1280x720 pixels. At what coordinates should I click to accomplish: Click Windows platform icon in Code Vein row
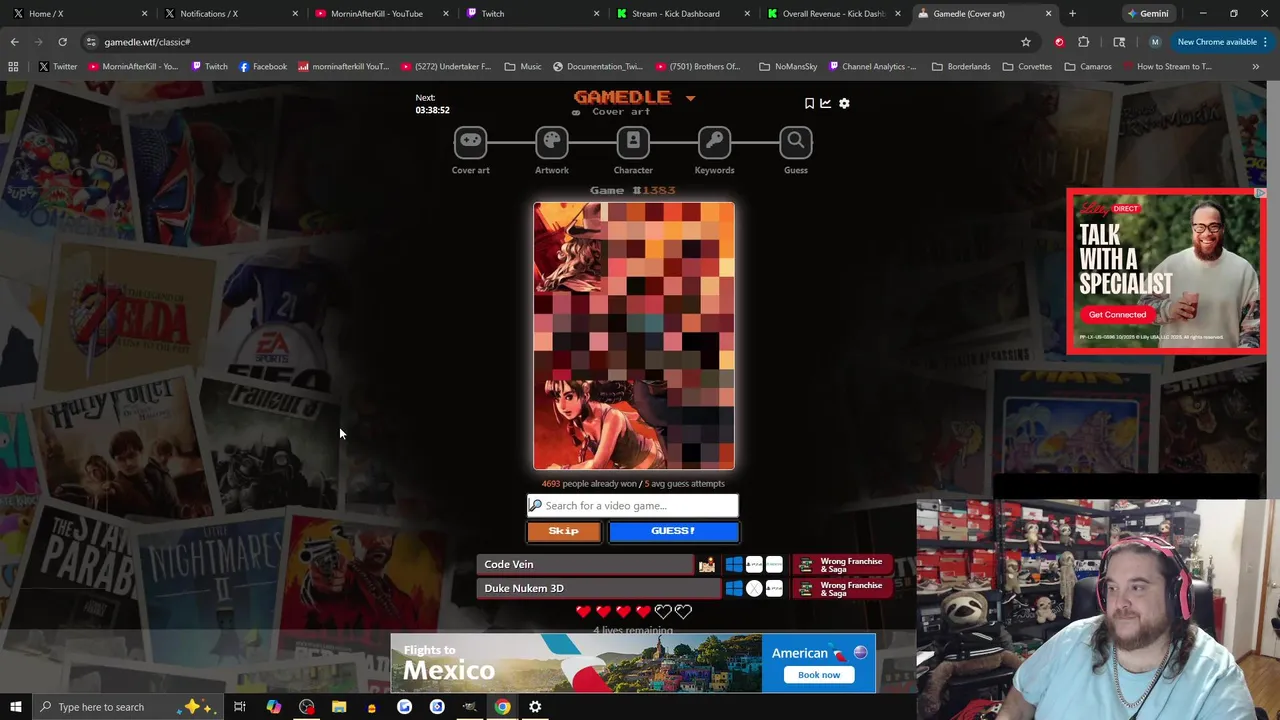pos(734,565)
